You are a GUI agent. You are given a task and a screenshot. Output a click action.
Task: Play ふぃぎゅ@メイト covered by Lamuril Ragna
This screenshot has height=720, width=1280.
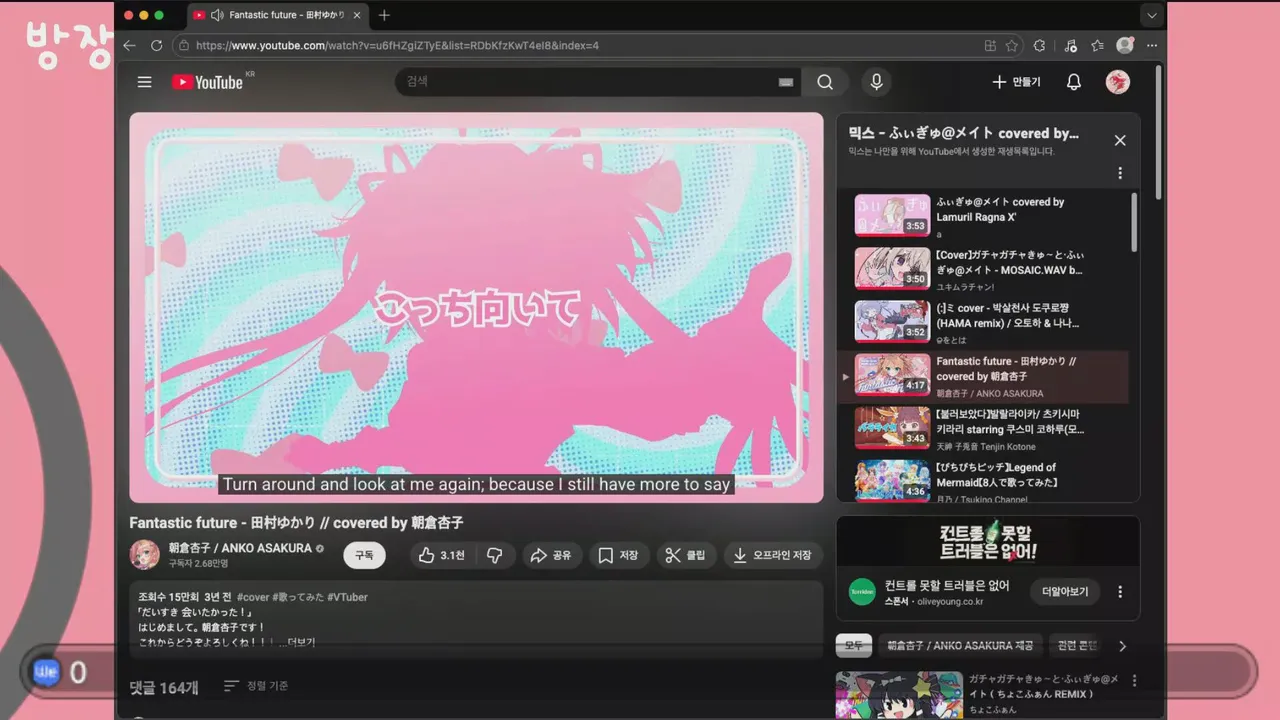tap(984, 215)
